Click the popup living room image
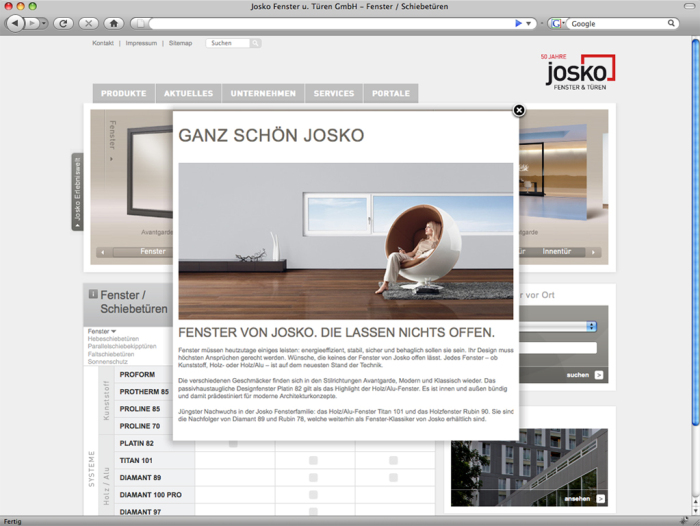The width and height of the screenshot is (700, 526). tap(346, 241)
